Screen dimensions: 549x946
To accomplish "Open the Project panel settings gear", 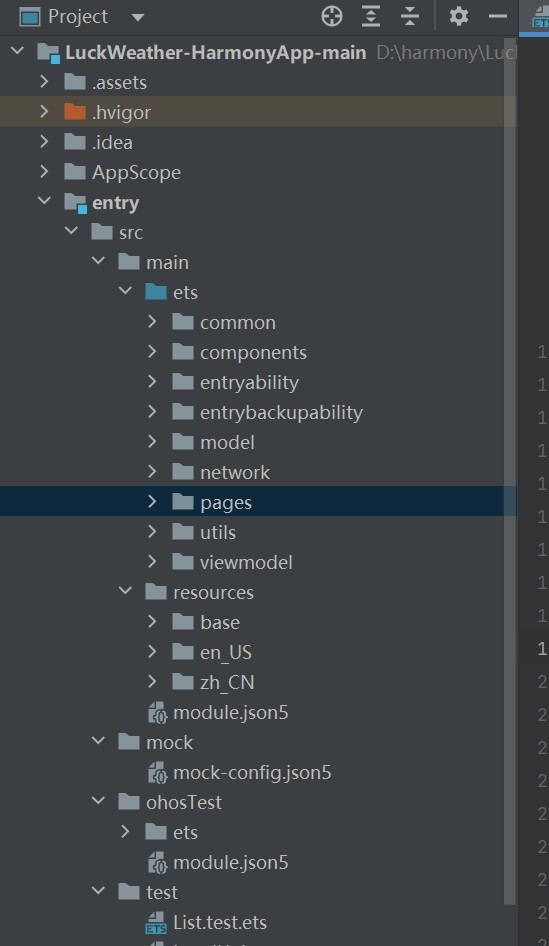I will pyautogui.click(x=459, y=16).
